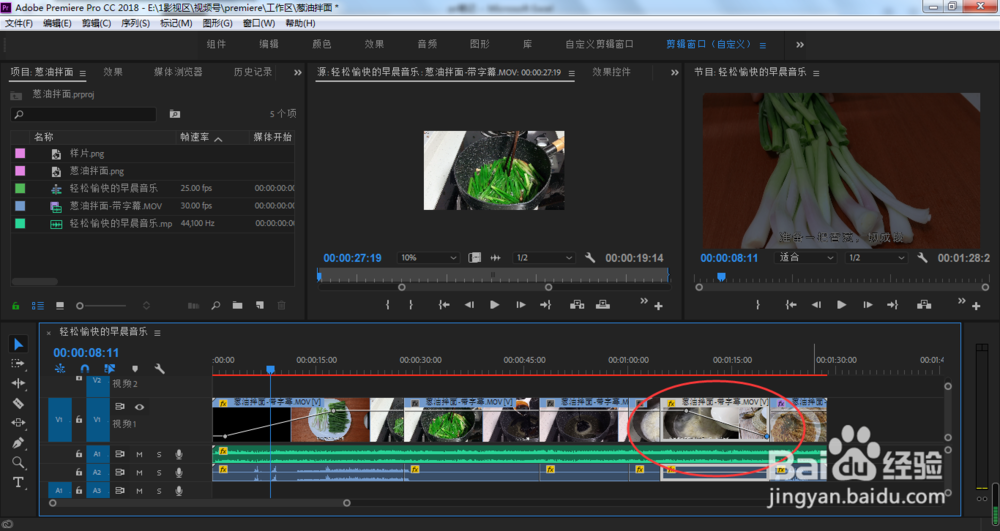The image size is (1000, 531).
Task: Toggle V1 track output eye icon
Action: [139, 407]
